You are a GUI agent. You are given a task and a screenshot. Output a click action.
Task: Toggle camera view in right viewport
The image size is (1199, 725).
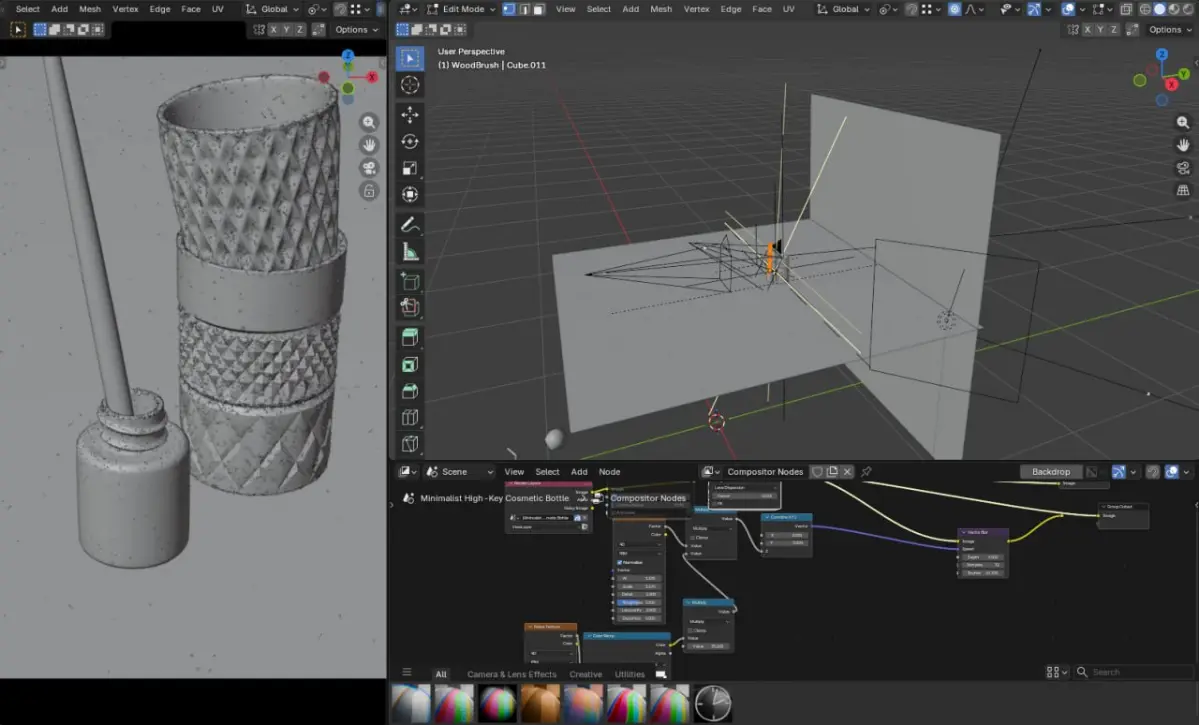1183,167
